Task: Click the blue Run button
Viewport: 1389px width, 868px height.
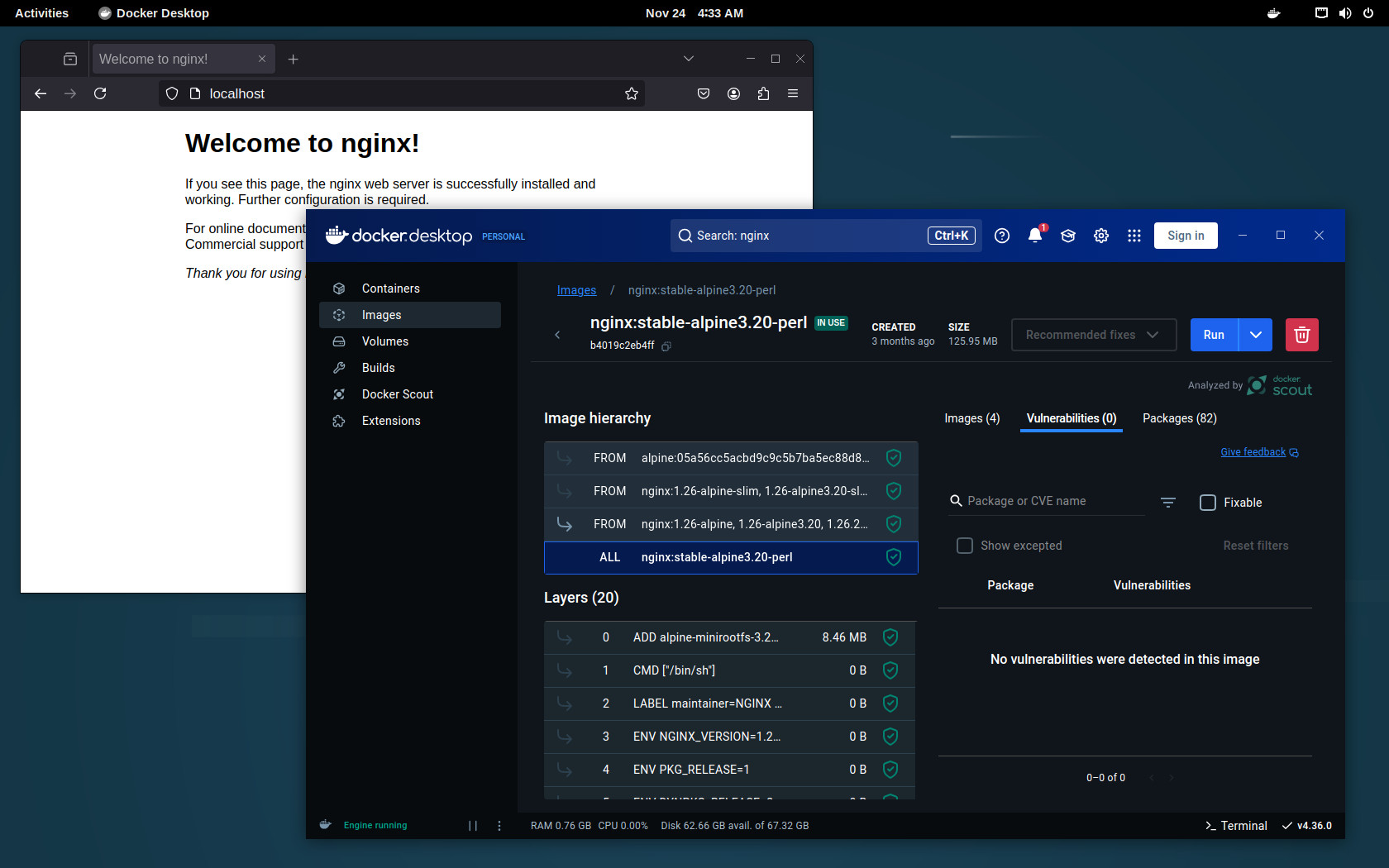Action: (1214, 335)
